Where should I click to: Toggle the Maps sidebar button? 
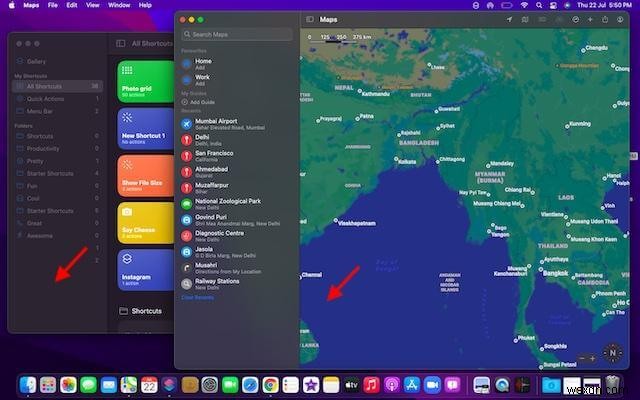(310, 19)
